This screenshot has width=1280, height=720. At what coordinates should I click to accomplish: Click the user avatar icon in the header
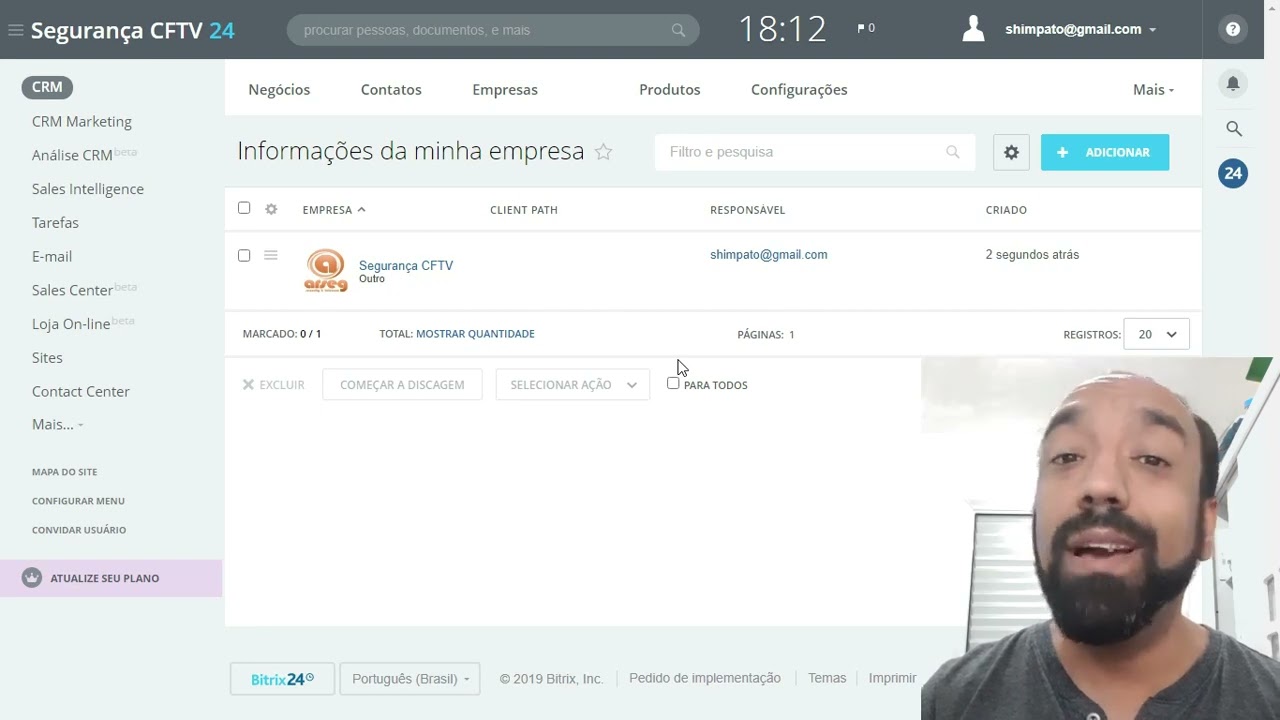[x=973, y=29]
